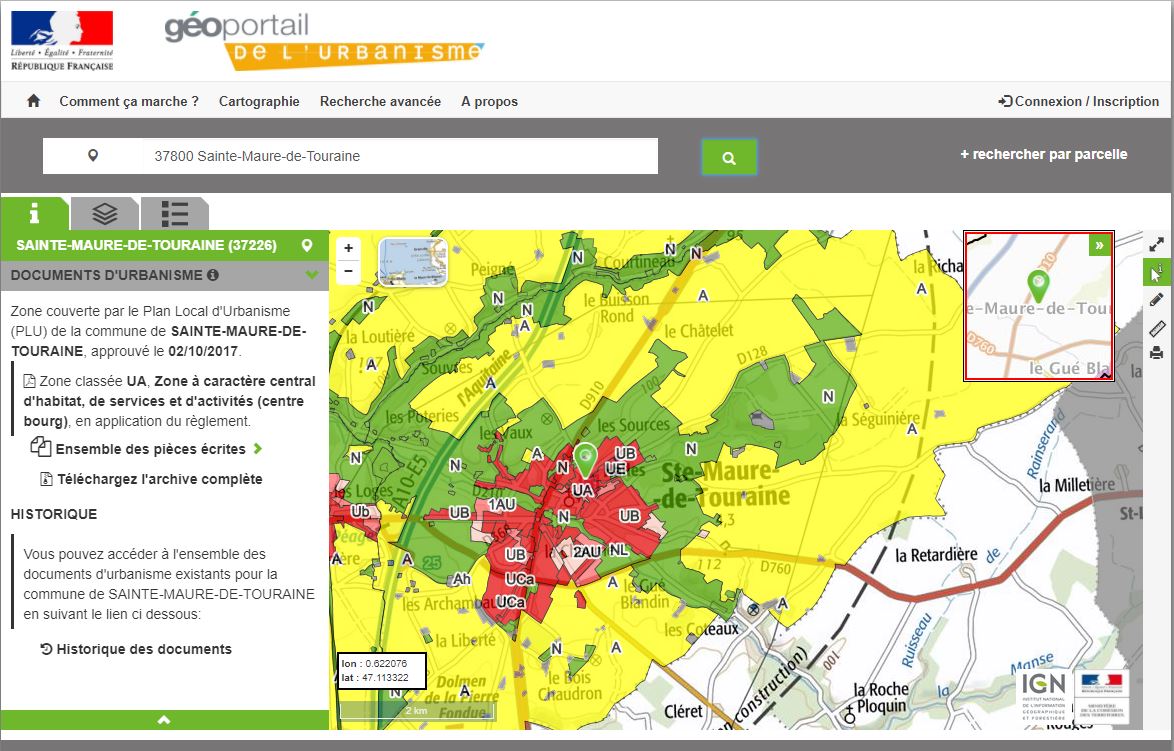This screenshot has width=1174, height=751.
Task: Open 'Historique des documents' link
Action: (x=143, y=649)
